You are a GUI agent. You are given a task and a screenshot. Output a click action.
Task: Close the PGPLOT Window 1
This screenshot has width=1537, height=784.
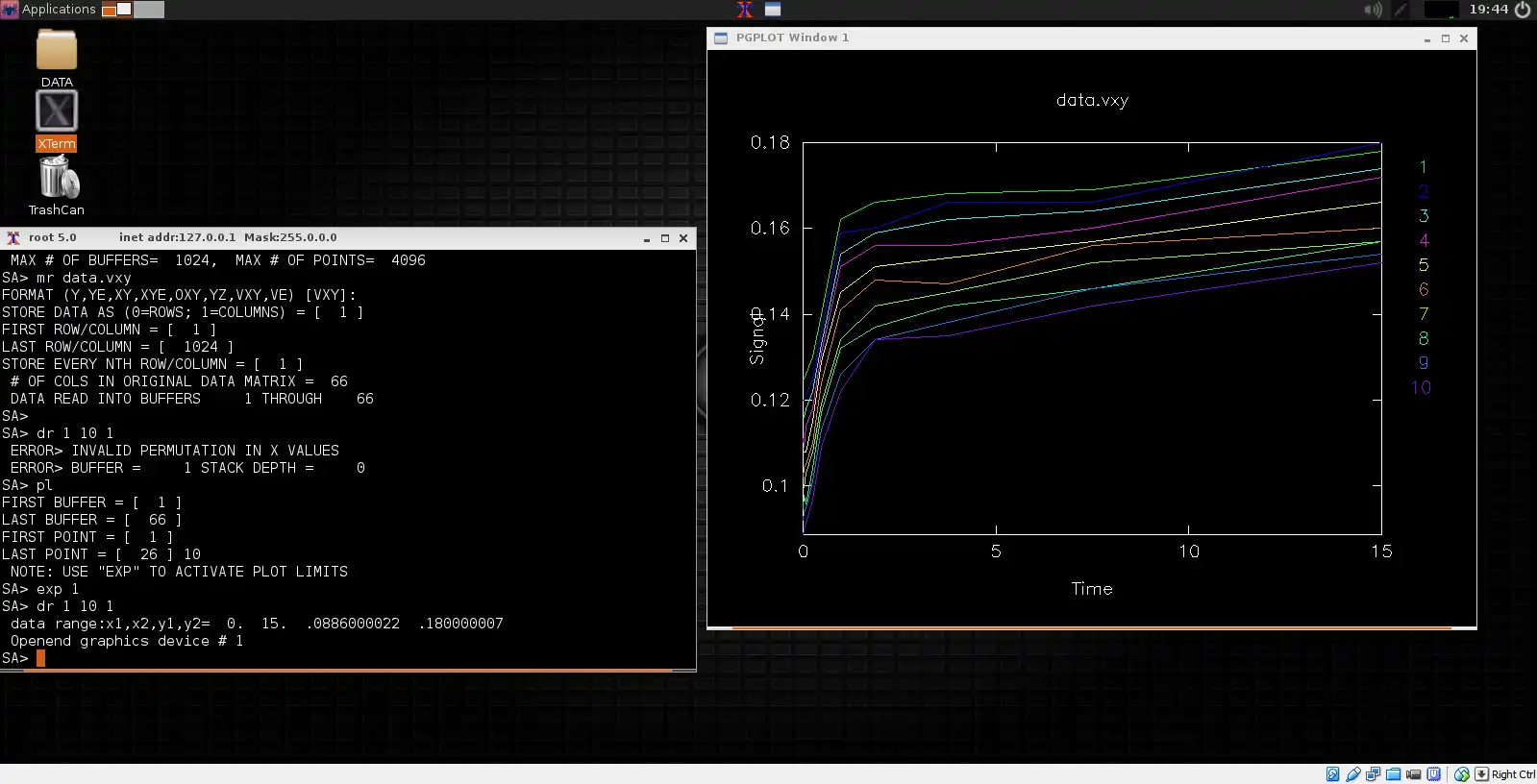(x=1464, y=38)
